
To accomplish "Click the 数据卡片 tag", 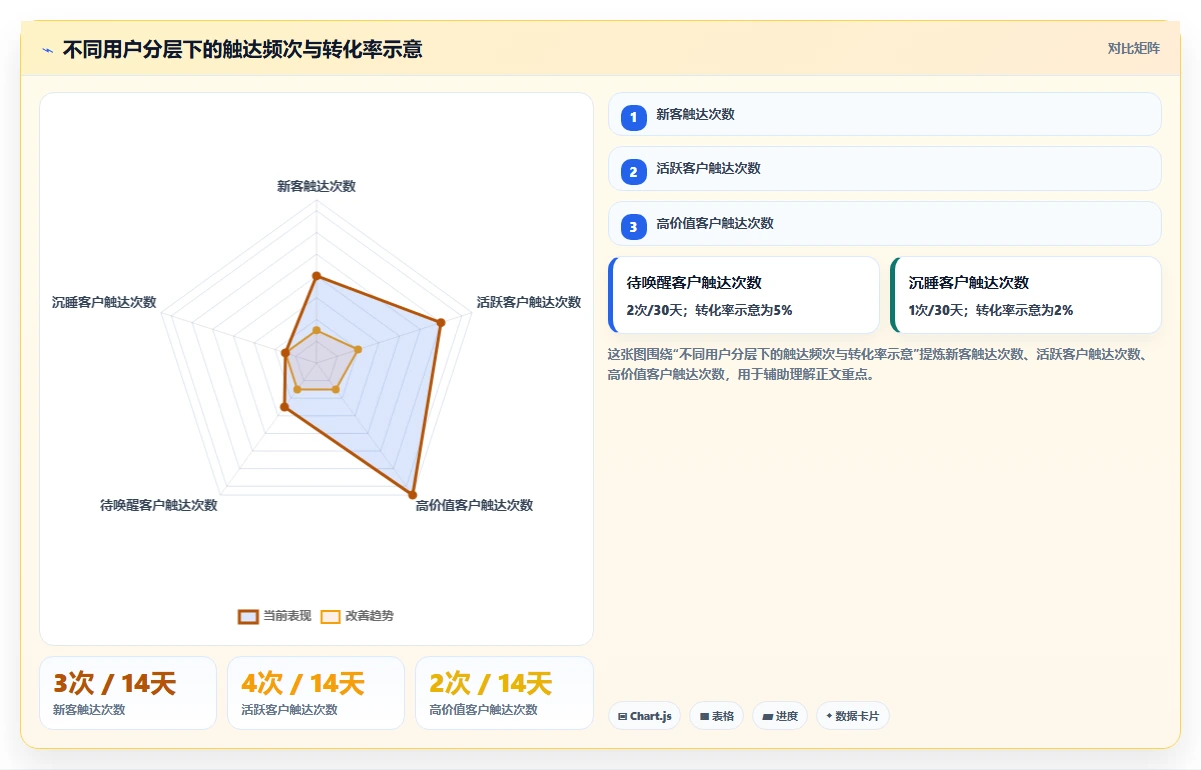I will point(853,716).
